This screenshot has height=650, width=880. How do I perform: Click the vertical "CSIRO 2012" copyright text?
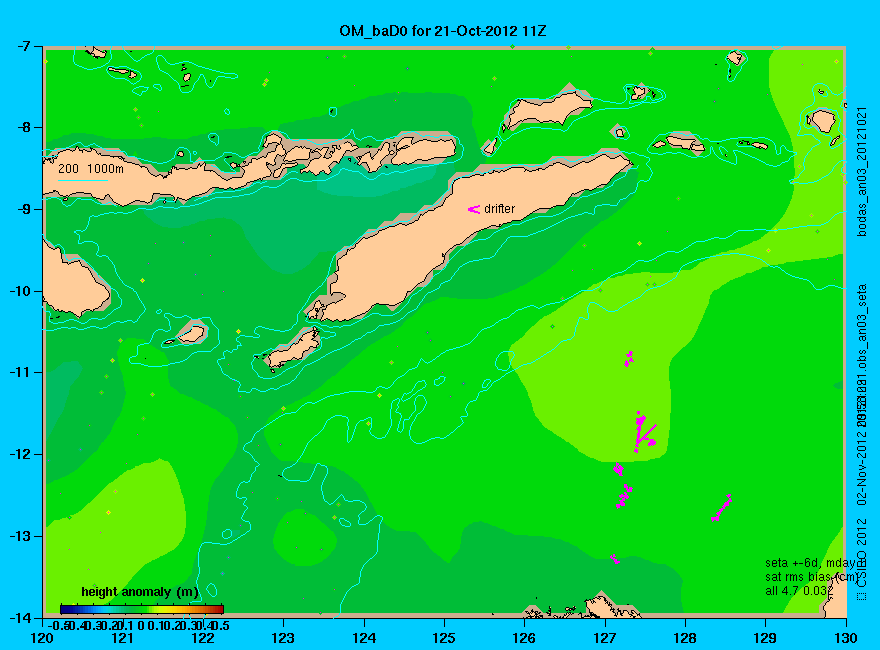tap(862, 555)
